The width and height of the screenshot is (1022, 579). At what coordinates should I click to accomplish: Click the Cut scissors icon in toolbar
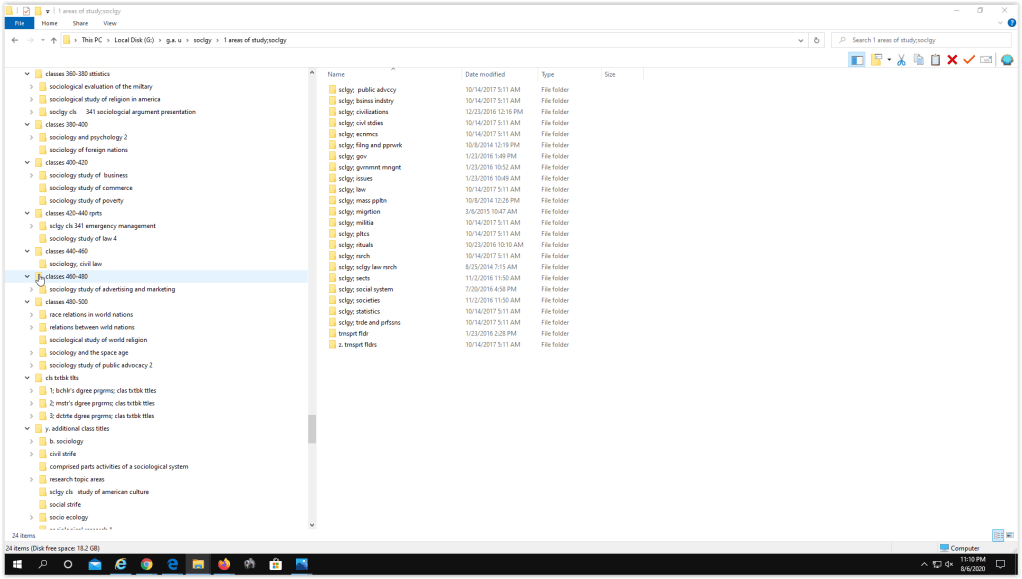coord(901,60)
